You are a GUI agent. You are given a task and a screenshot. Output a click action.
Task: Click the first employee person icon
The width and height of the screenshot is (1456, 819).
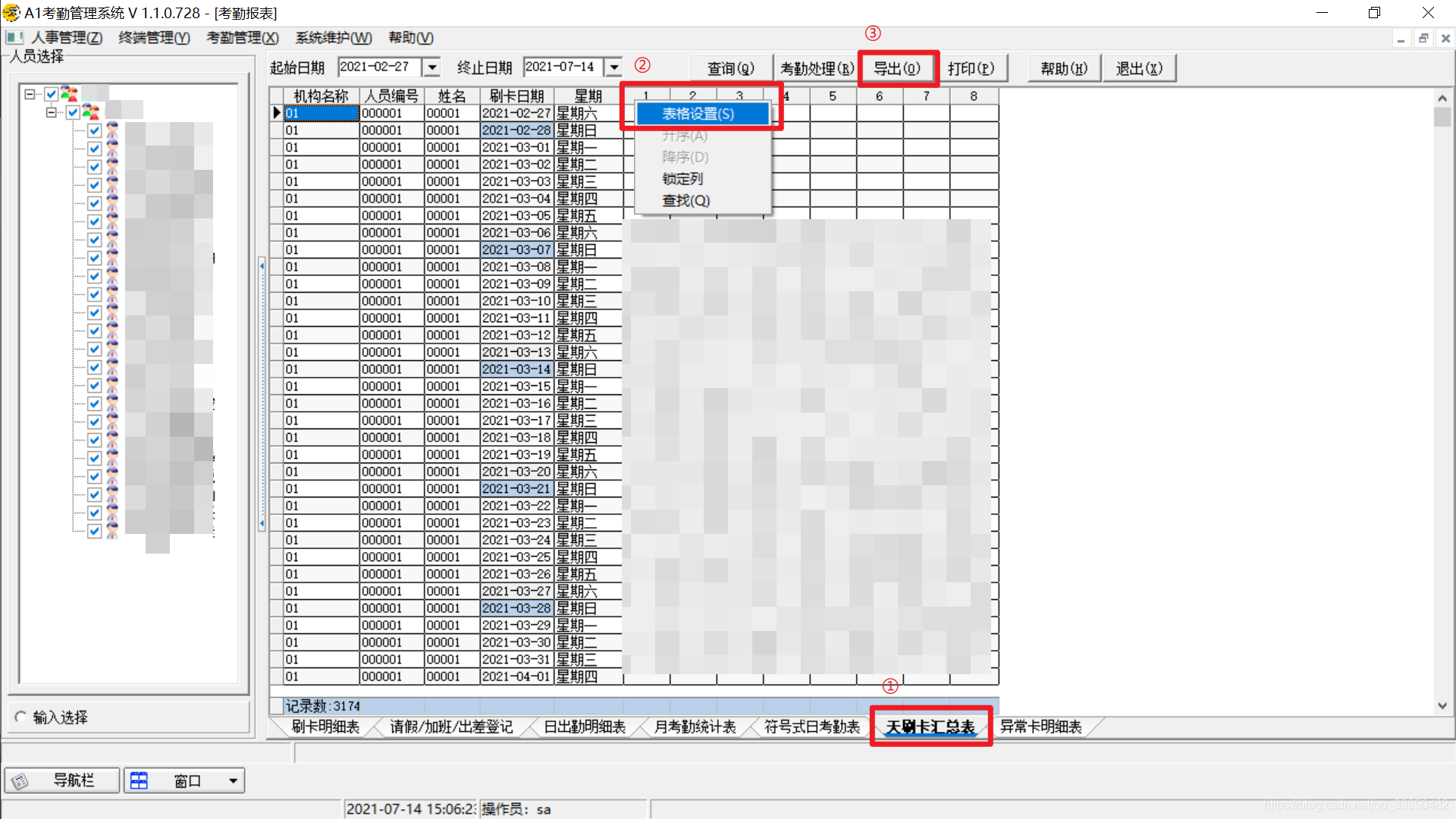[112, 130]
